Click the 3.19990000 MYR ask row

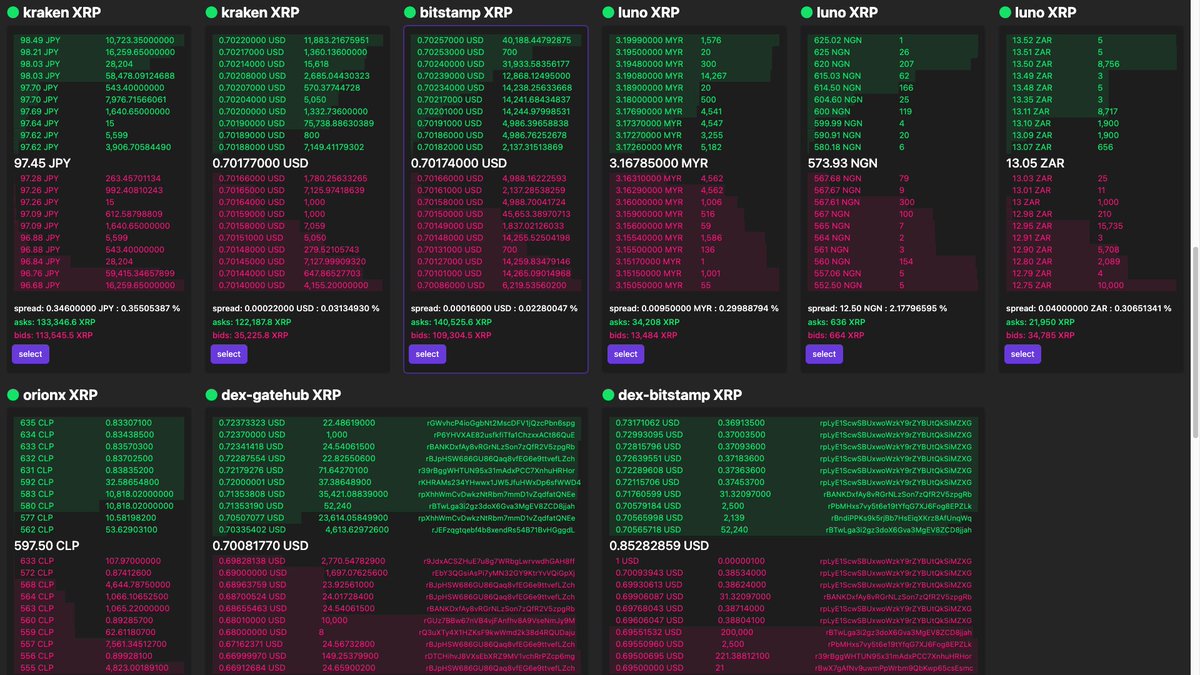pyautogui.click(x=693, y=40)
